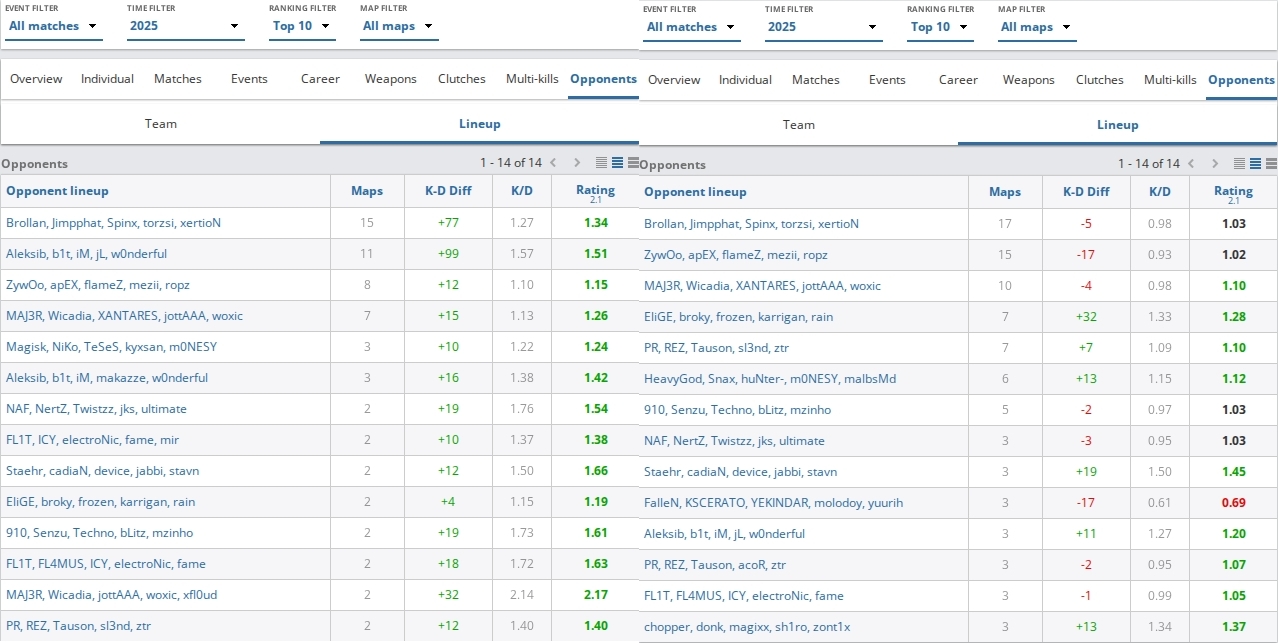Go to previous page in right panel
The height and width of the screenshot is (643, 1278).
pos(1189,164)
